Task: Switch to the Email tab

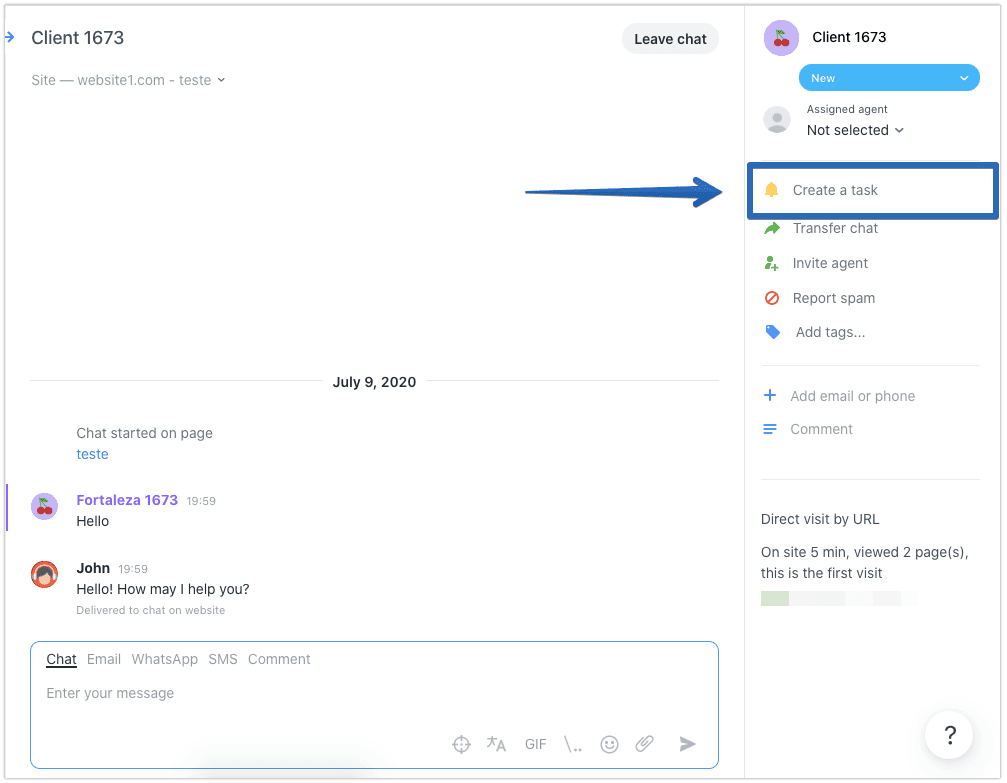Action: (x=104, y=659)
